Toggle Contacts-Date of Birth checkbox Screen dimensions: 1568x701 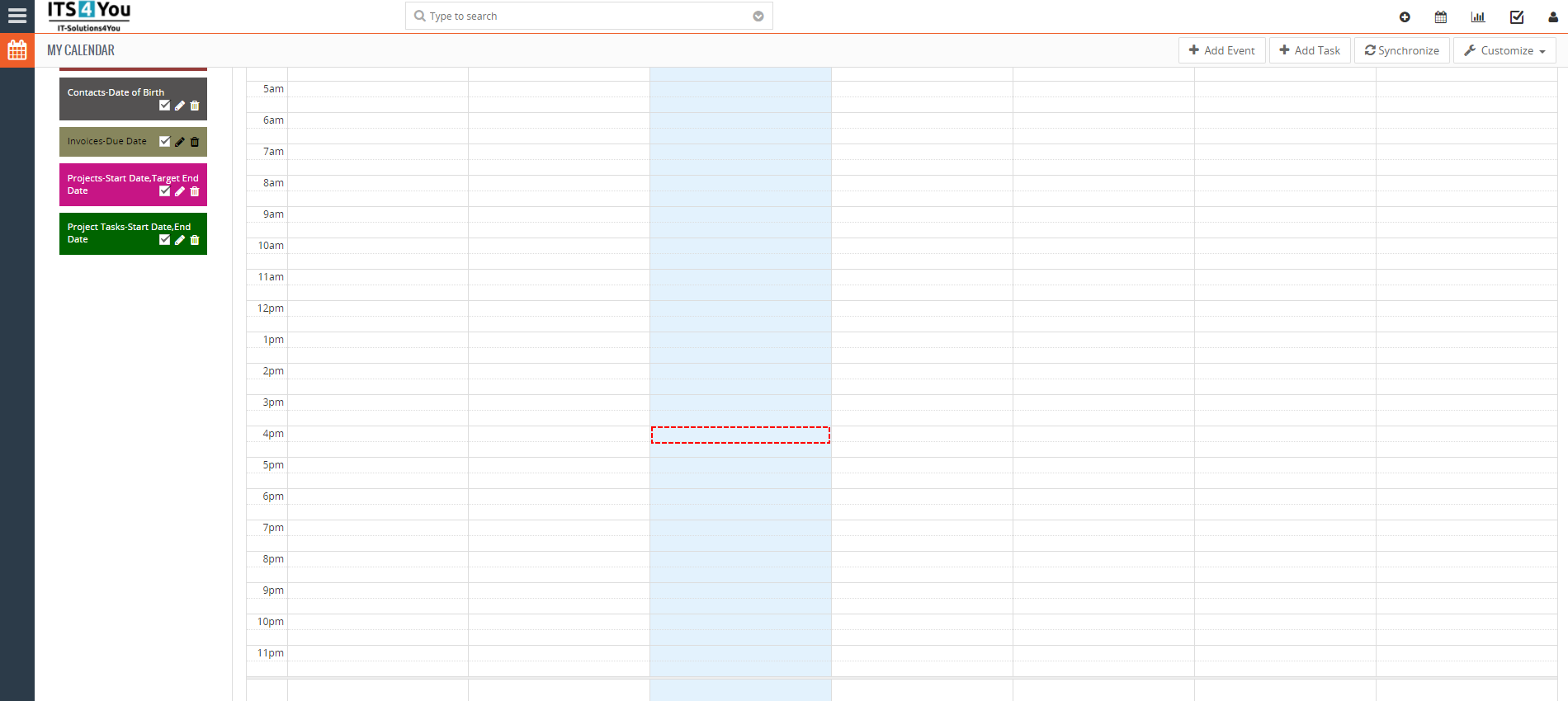(164, 106)
